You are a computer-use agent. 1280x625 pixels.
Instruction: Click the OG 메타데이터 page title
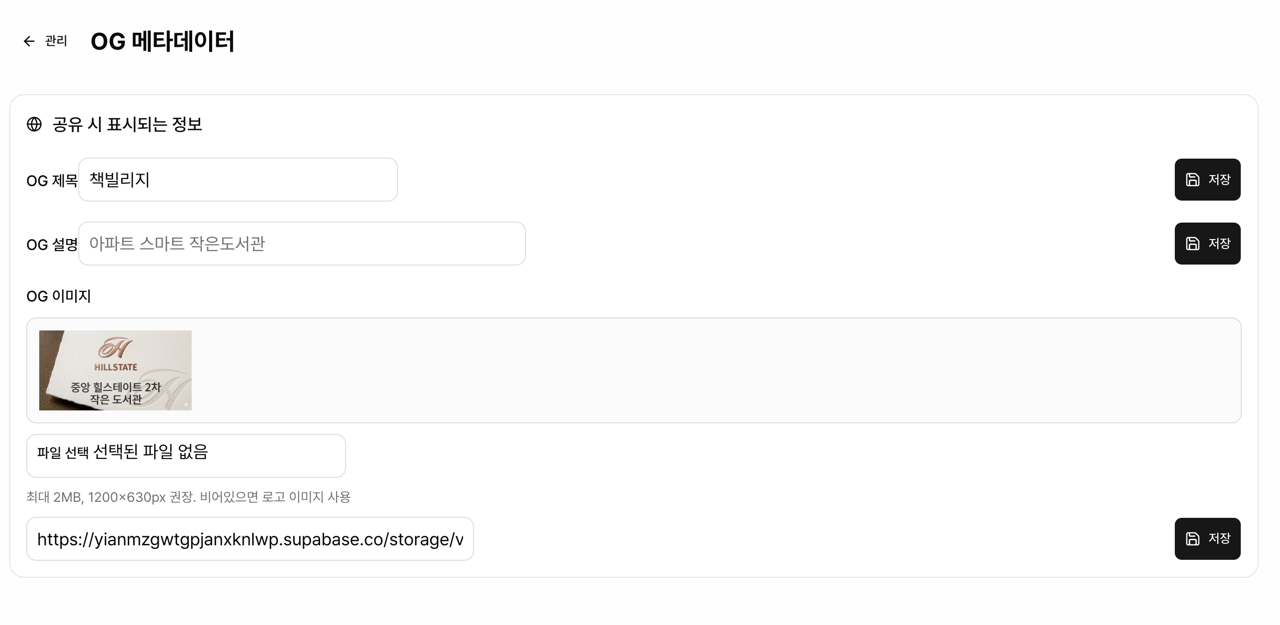point(162,41)
